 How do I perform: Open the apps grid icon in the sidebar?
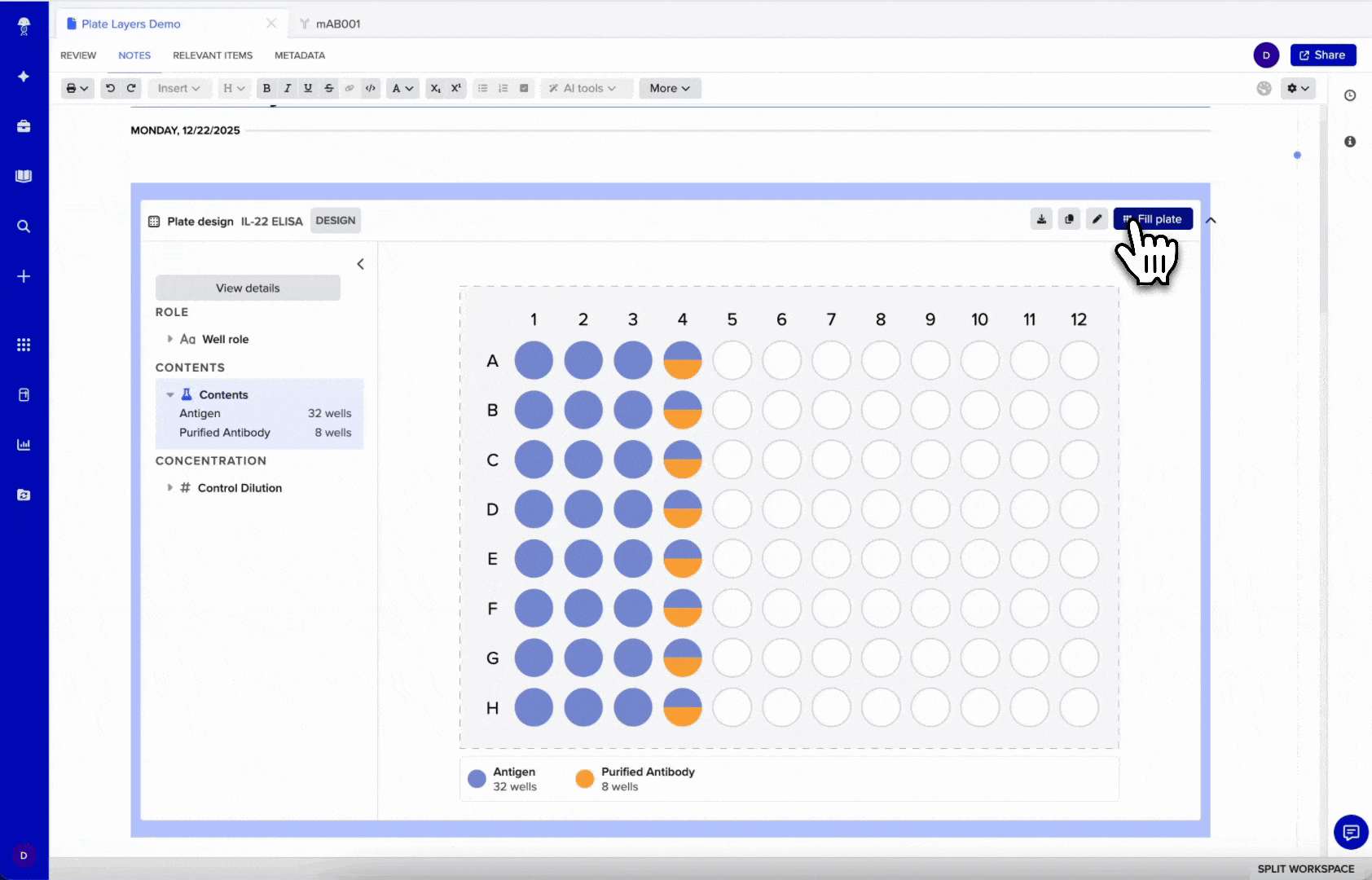pos(24,344)
